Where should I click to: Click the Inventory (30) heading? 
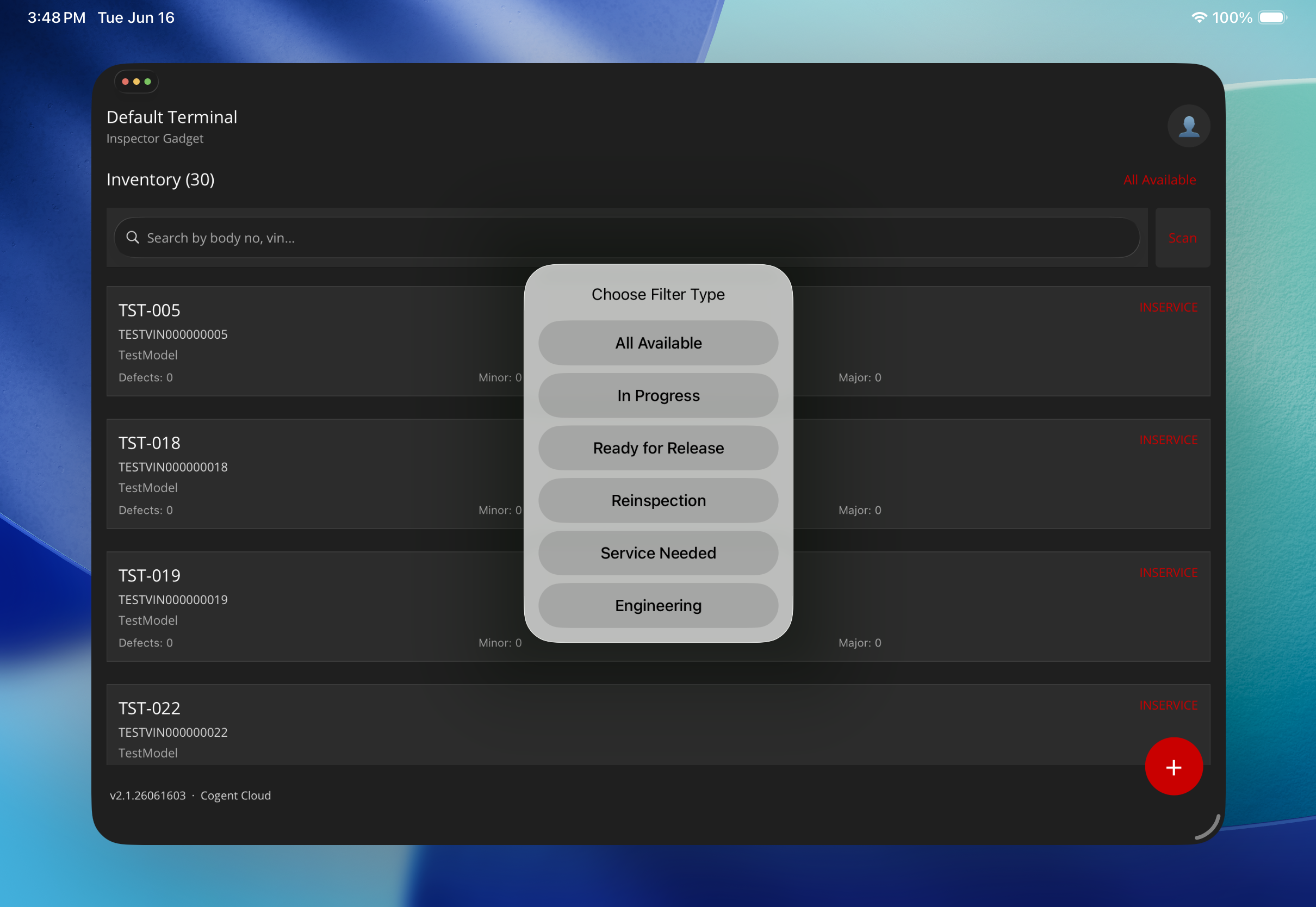coord(161,179)
